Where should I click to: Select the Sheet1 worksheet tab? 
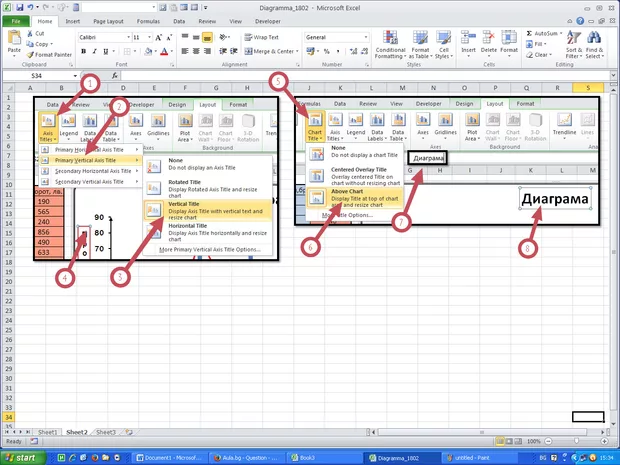tap(47, 432)
